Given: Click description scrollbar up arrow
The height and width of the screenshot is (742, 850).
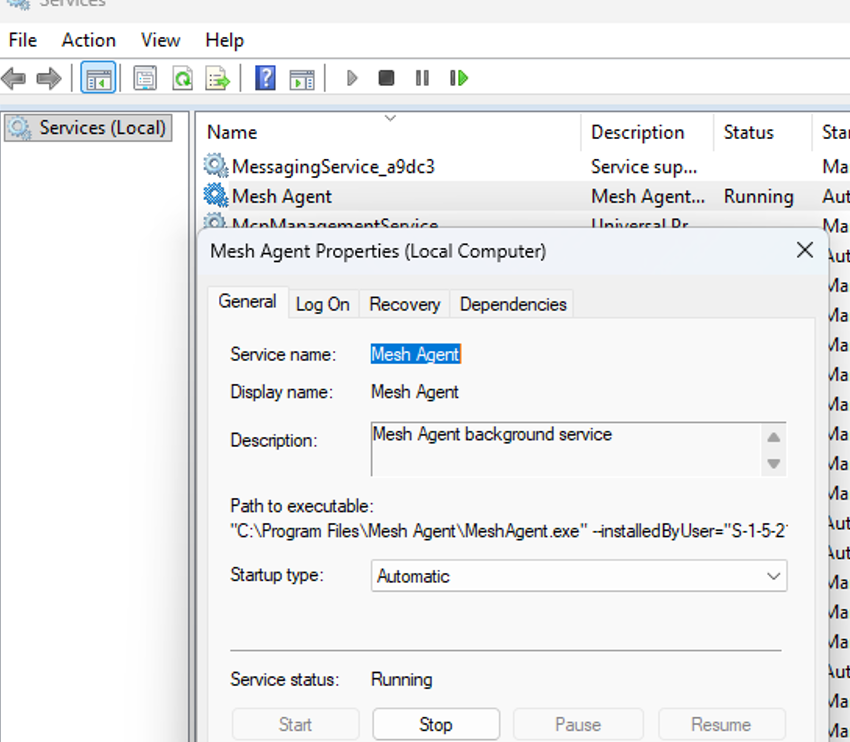Looking at the screenshot, I should (774, 437).
